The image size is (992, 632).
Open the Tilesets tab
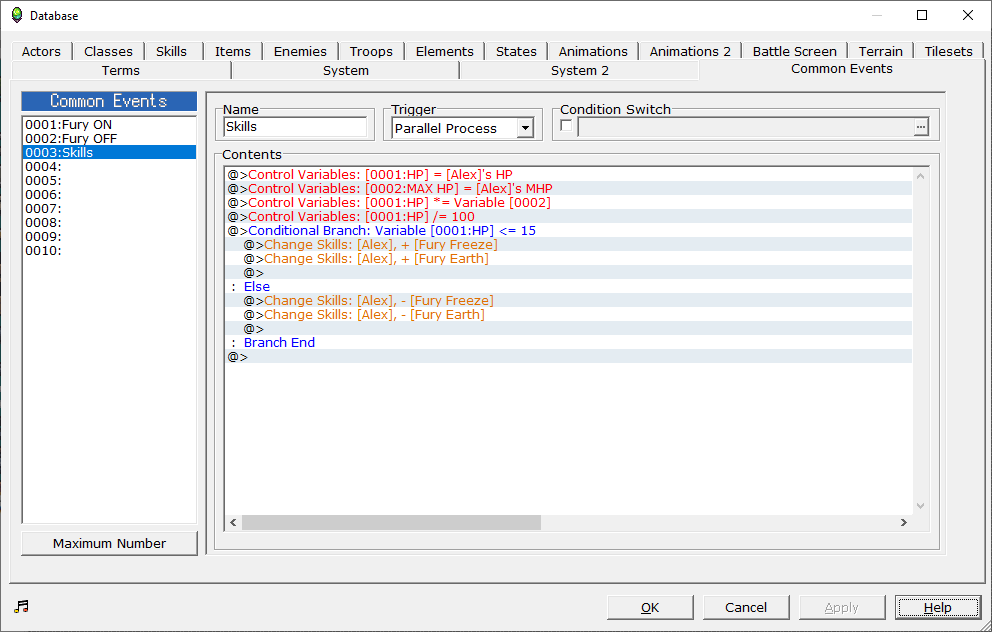(x=948, y=51)
